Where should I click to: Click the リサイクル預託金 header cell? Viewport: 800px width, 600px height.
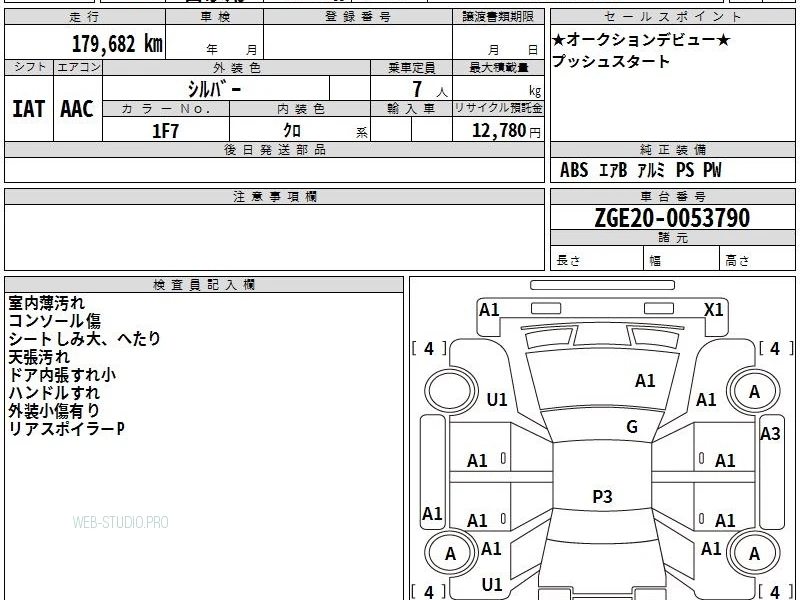click(x=498, y=108)
